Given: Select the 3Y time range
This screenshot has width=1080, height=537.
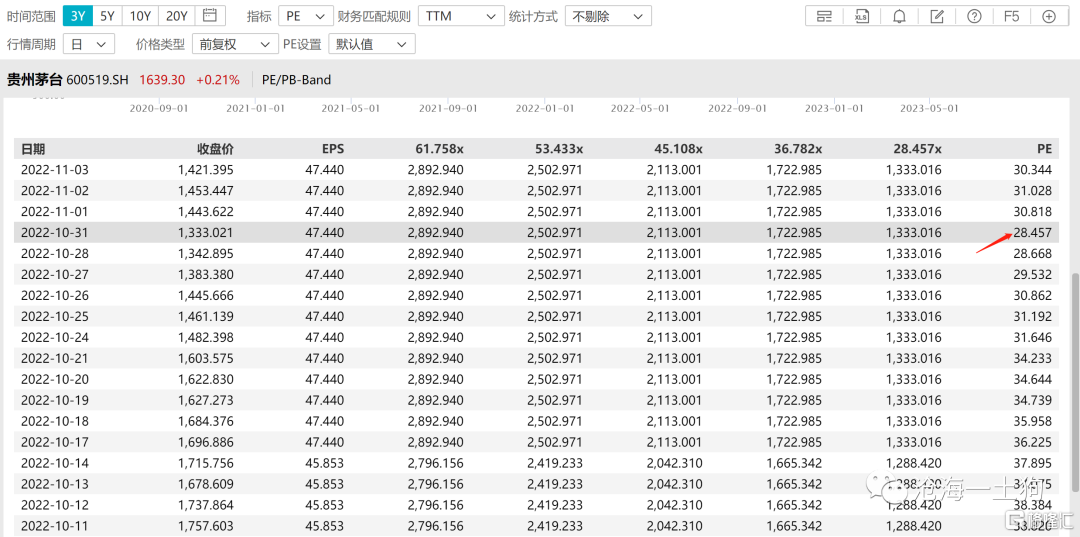Looking at the screenshot, I should point(77,15).
